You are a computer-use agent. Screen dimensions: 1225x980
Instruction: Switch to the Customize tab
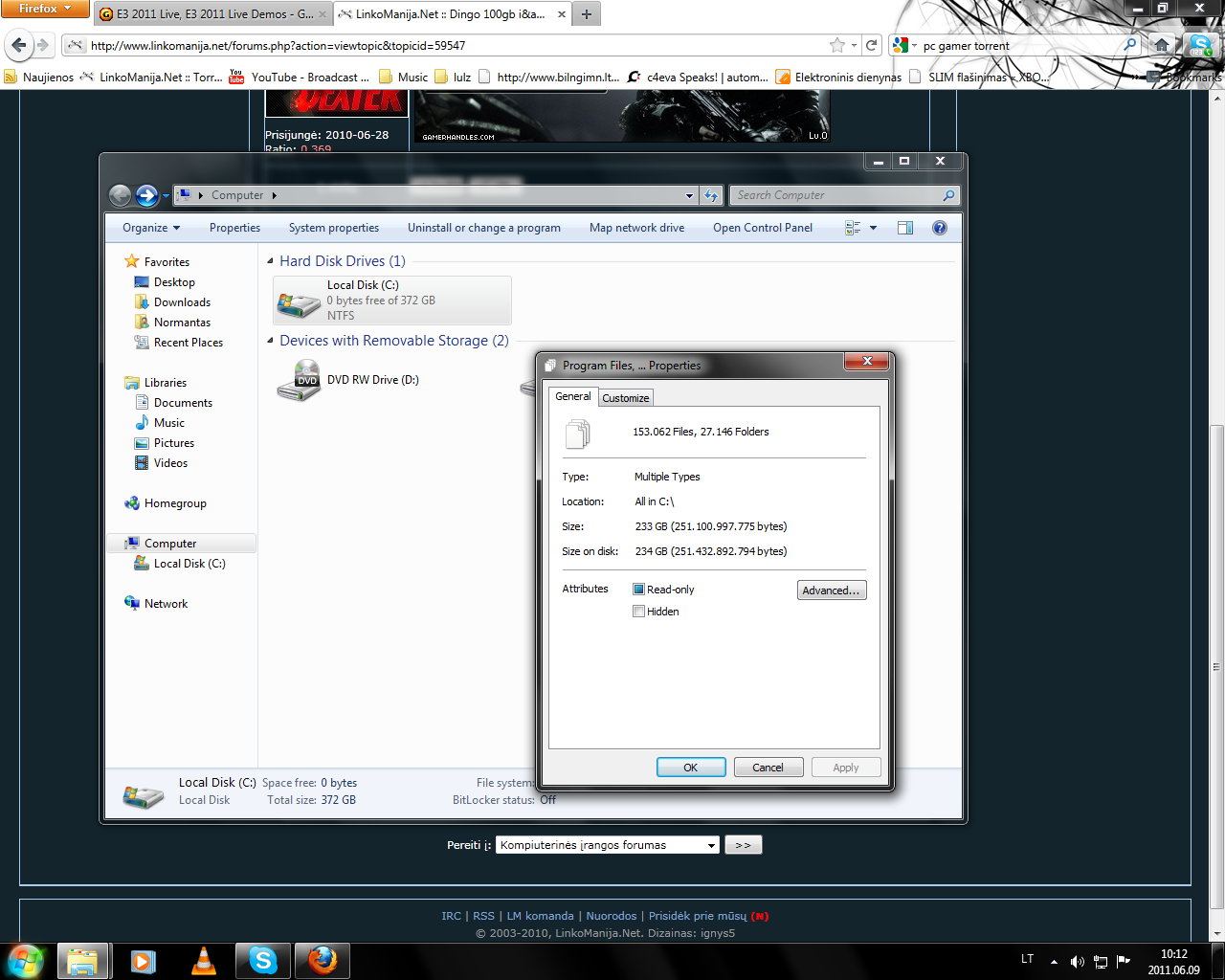pos(626,398)
